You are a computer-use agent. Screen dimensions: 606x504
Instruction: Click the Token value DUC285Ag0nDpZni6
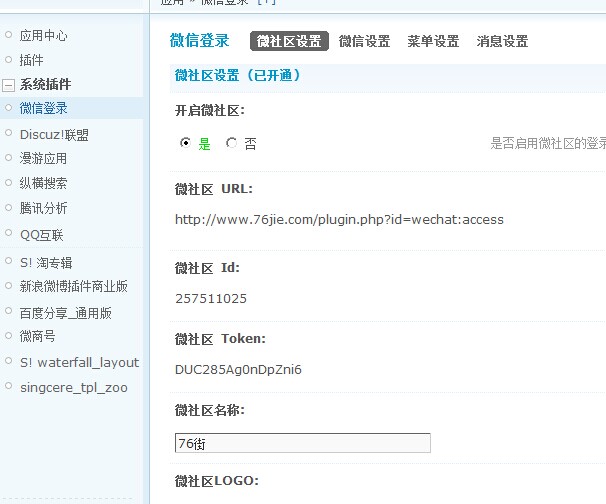click(x=238, y=369)
